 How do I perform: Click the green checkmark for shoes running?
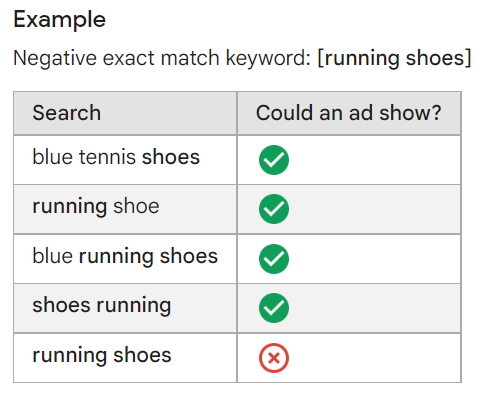click(274, 308)
